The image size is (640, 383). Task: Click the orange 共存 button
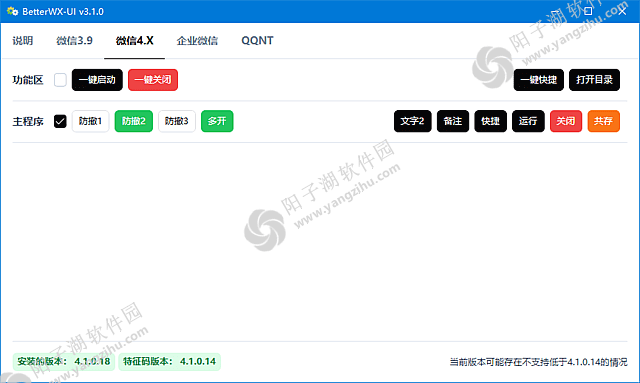[603, 121]
